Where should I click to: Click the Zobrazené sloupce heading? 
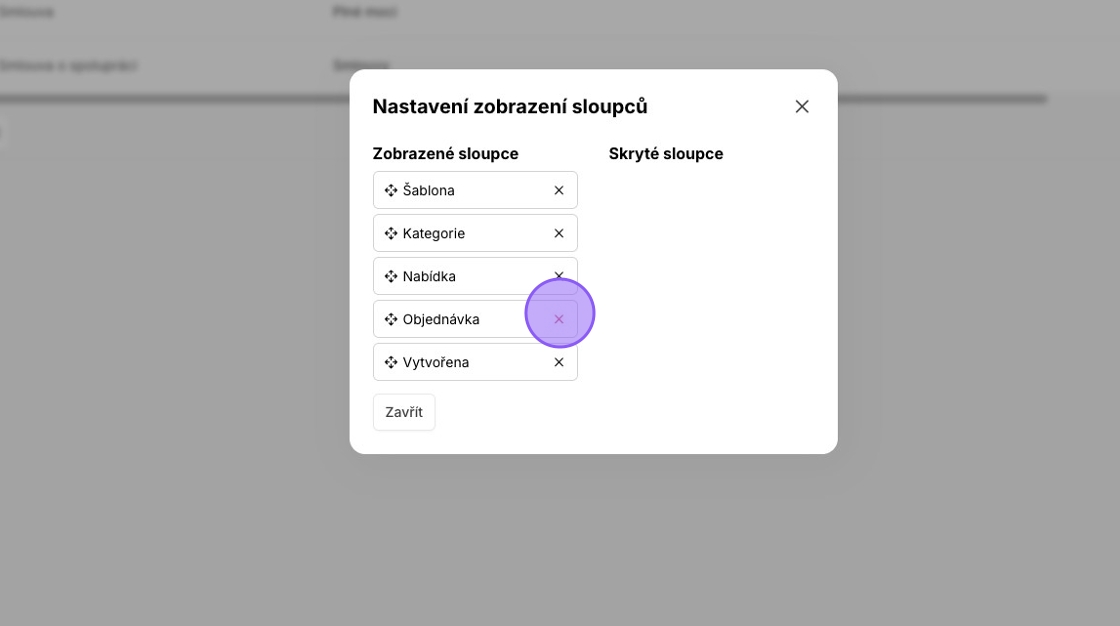pos(445,154)
